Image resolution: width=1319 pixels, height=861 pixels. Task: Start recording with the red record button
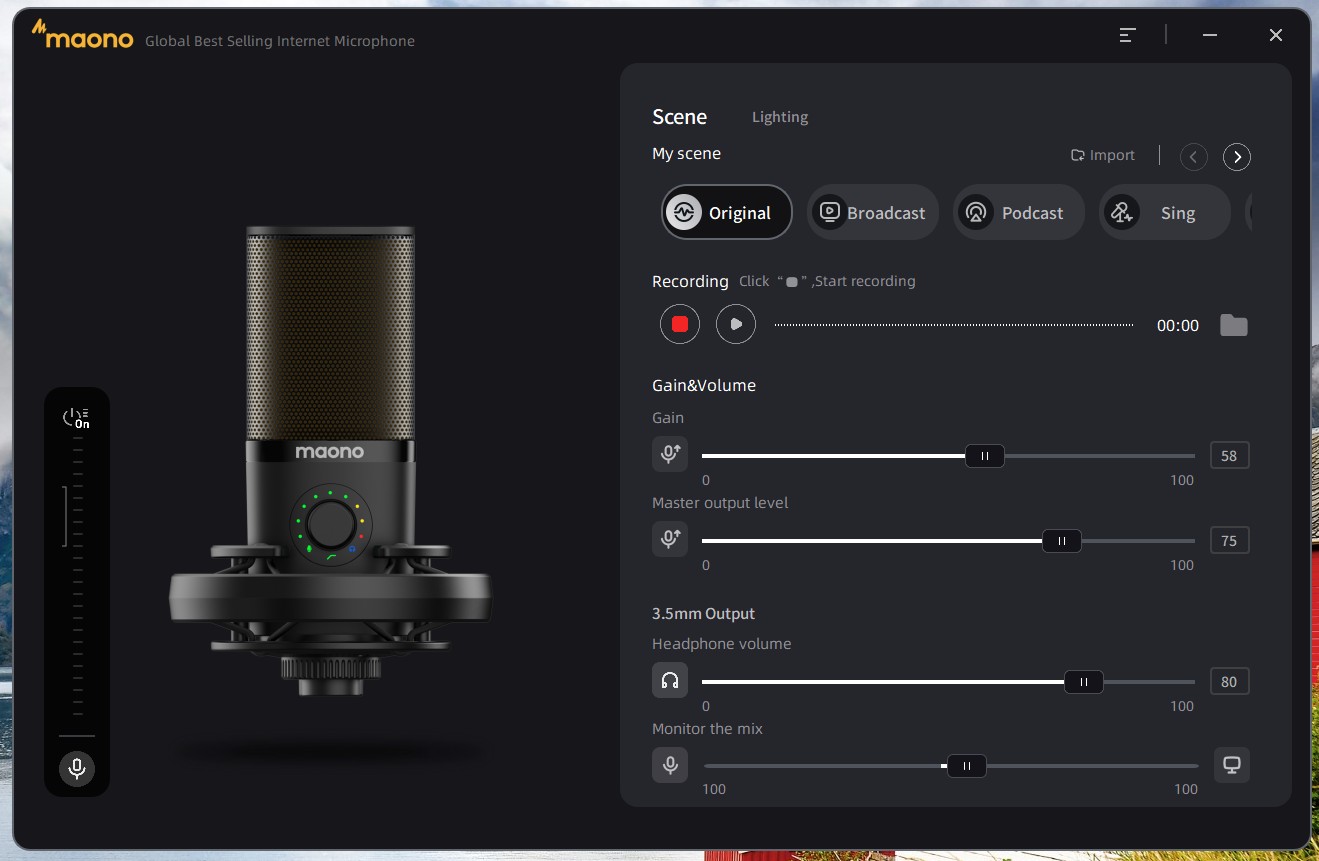click(680, 324)
